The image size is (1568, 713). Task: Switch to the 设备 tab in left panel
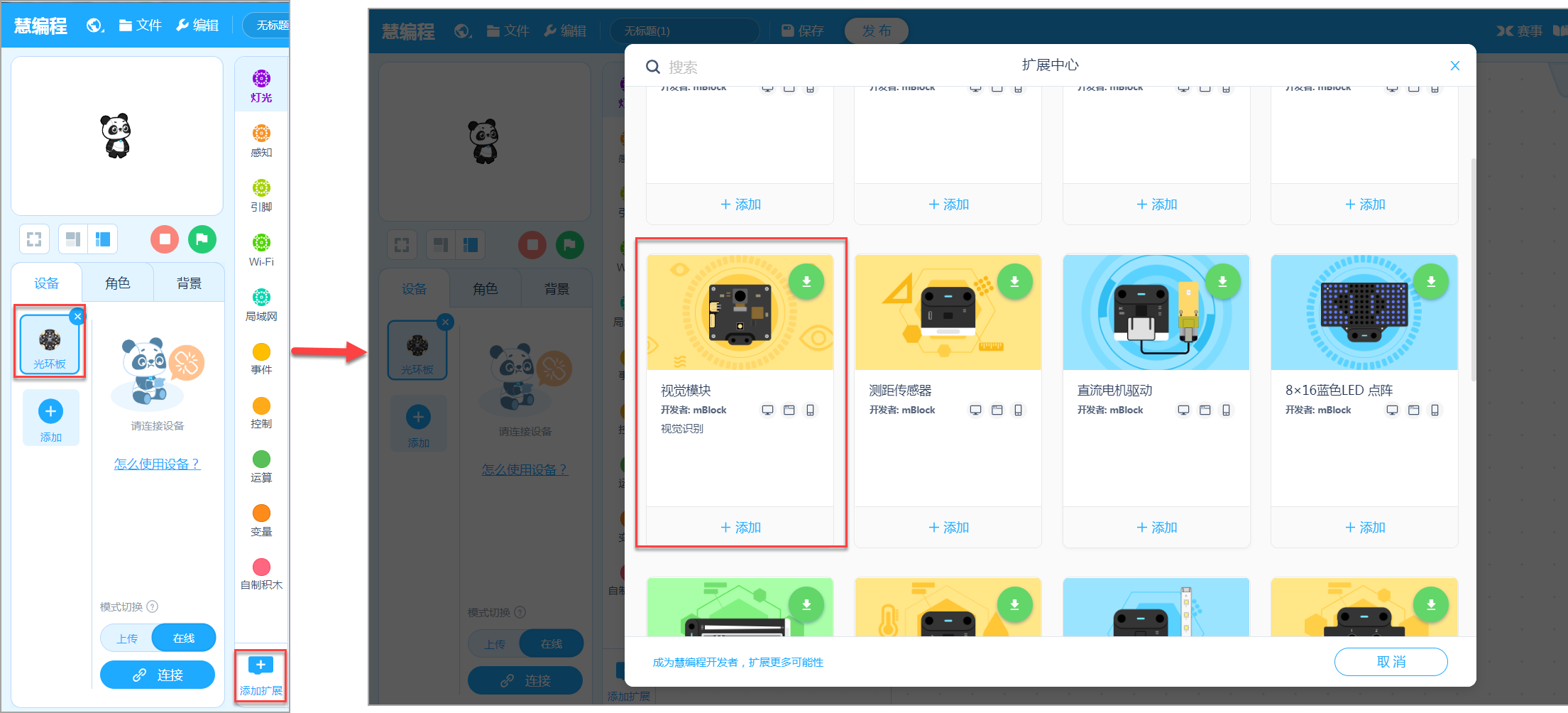(x=47, y=283)
